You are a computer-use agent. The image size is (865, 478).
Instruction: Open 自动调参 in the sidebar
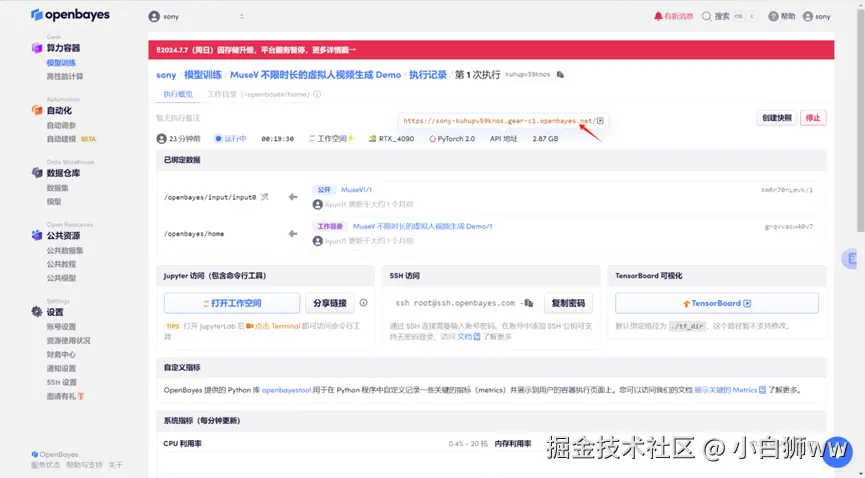point(61,125)
